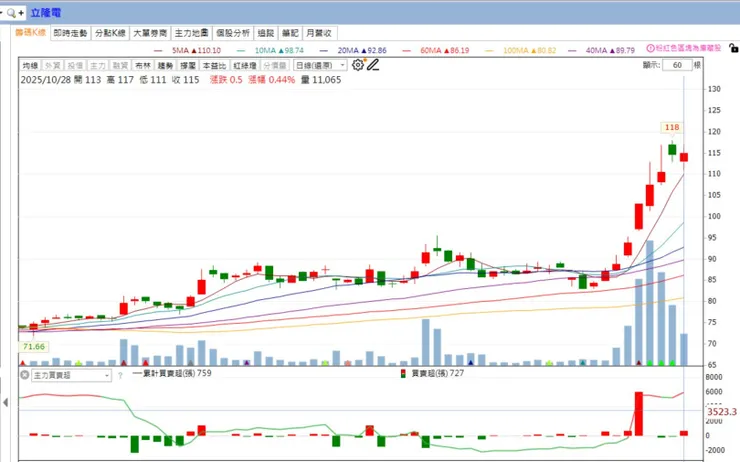
Task: Toggle the 布林 bands button
Action: (x=143, y=65)
